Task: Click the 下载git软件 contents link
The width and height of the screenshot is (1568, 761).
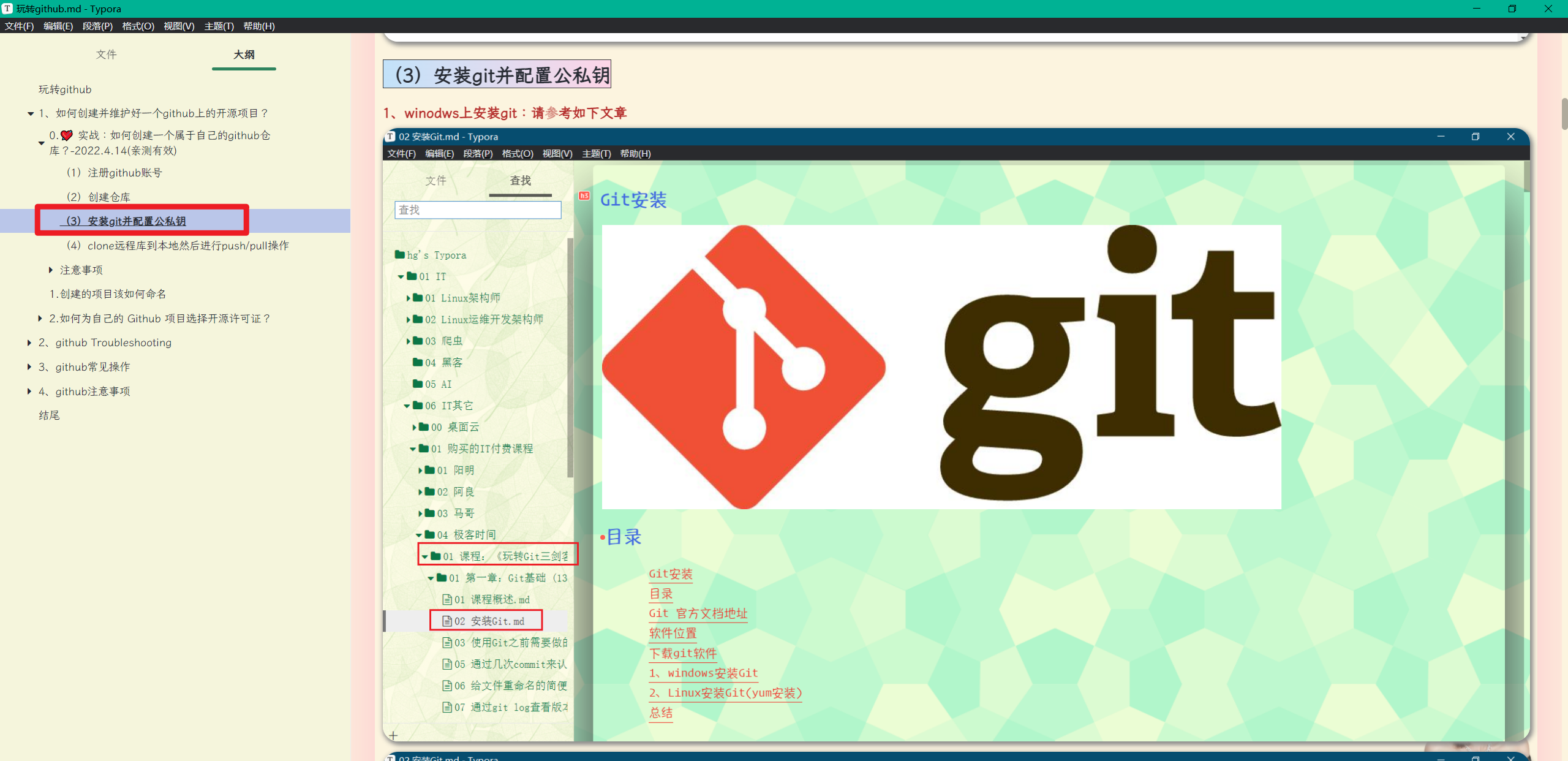Action: [x=682, y=653]
